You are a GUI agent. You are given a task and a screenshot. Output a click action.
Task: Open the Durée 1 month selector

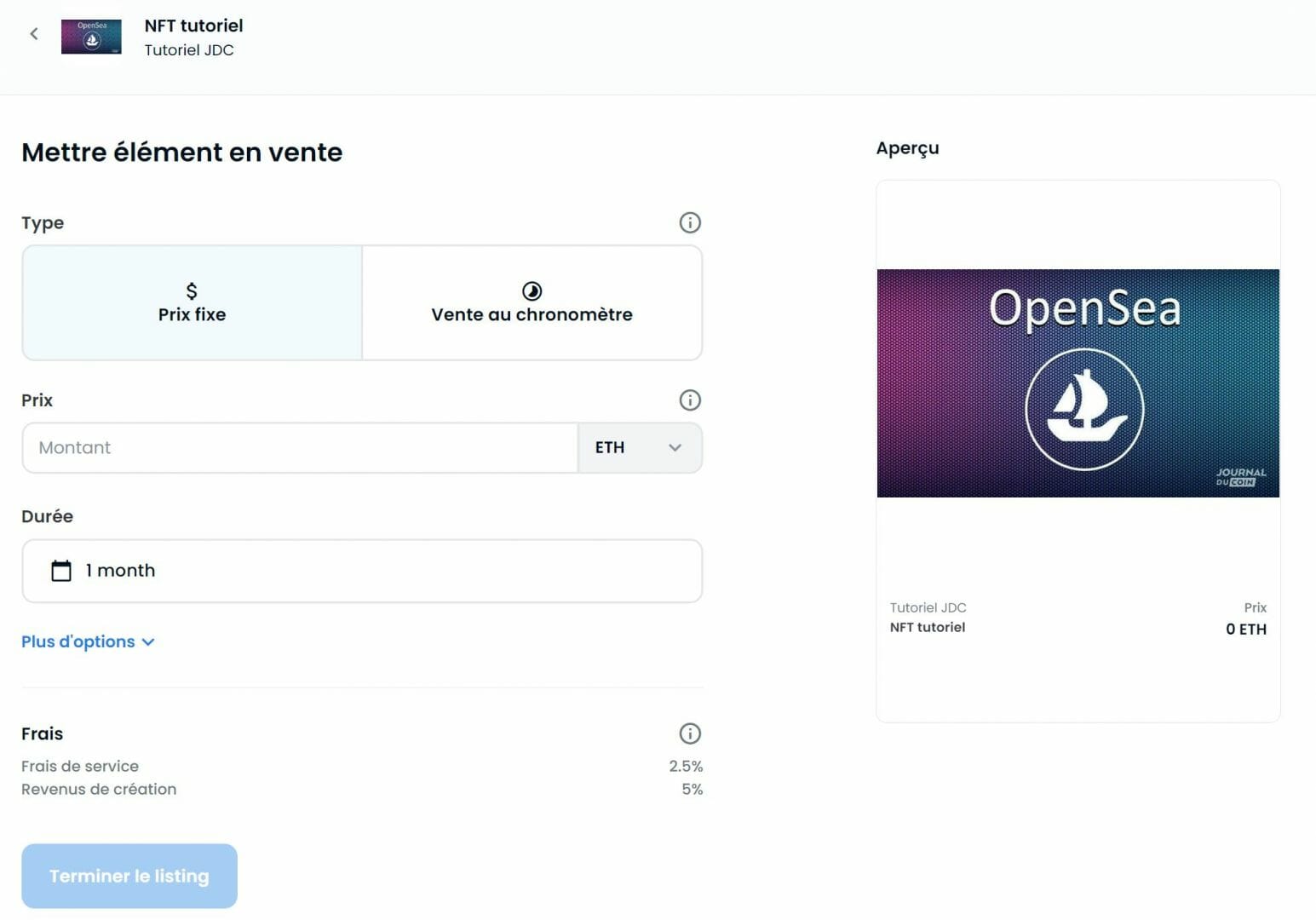[362, 571]
